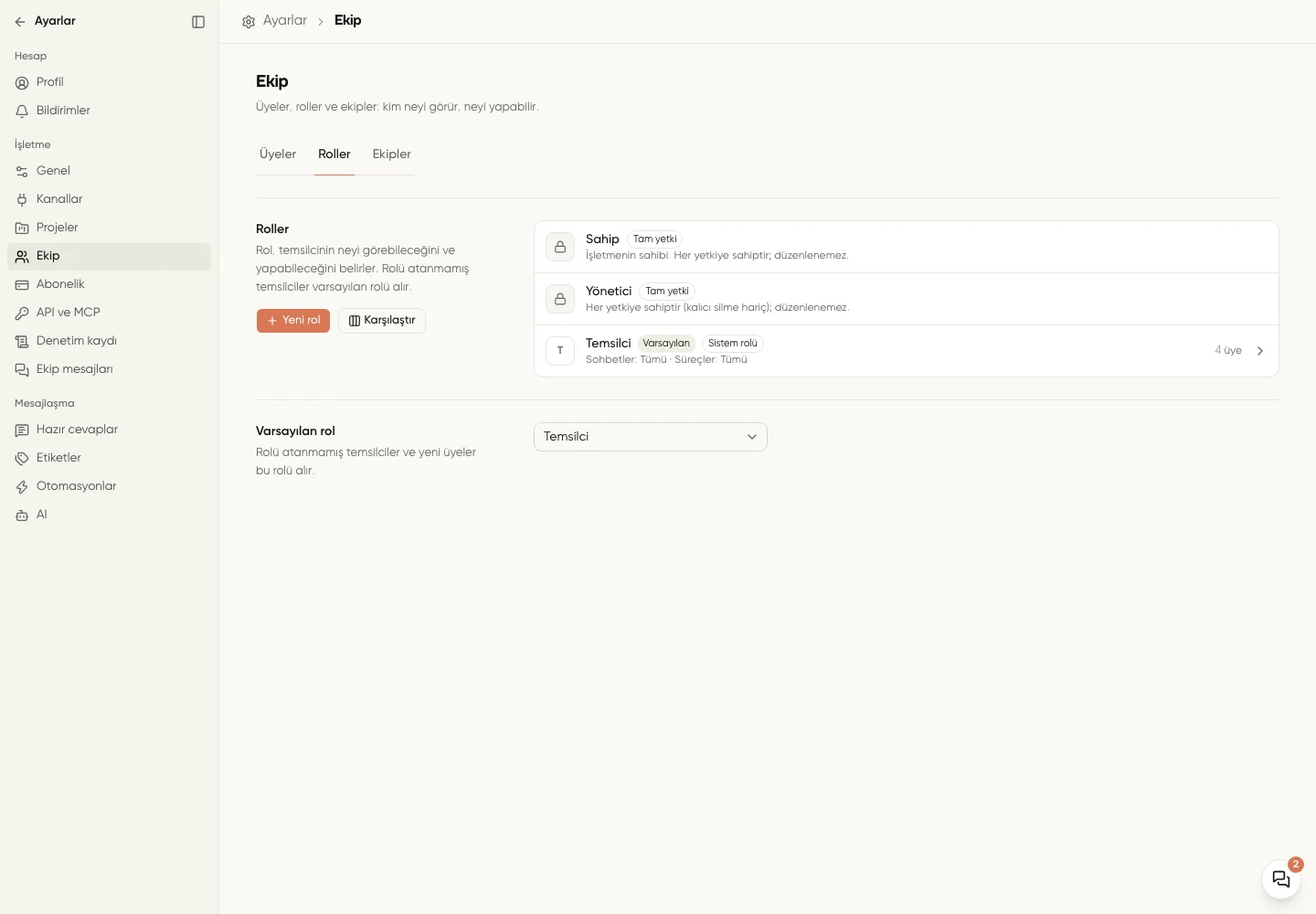
Task: Click the robot icon next to AI
Action: pos(22,515)
